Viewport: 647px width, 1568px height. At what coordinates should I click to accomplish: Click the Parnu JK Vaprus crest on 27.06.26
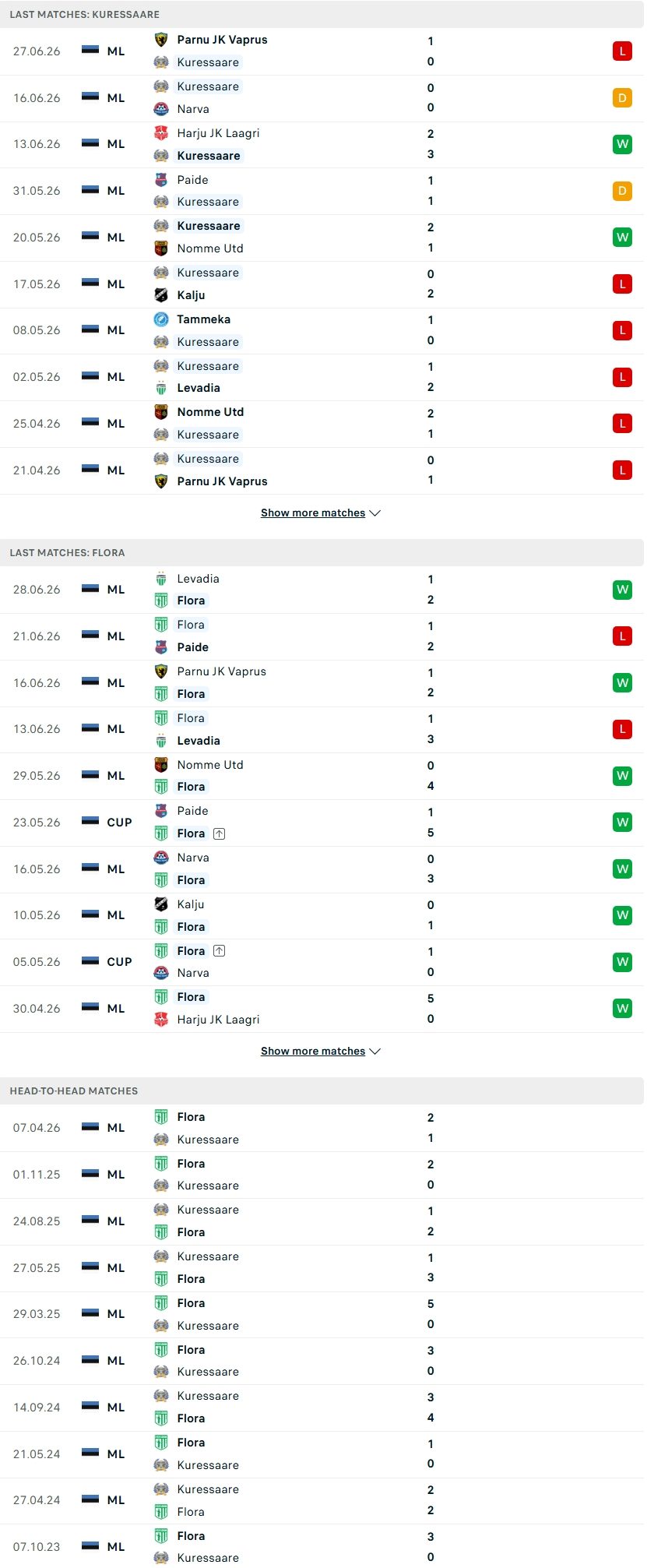(x=161, y=40)
